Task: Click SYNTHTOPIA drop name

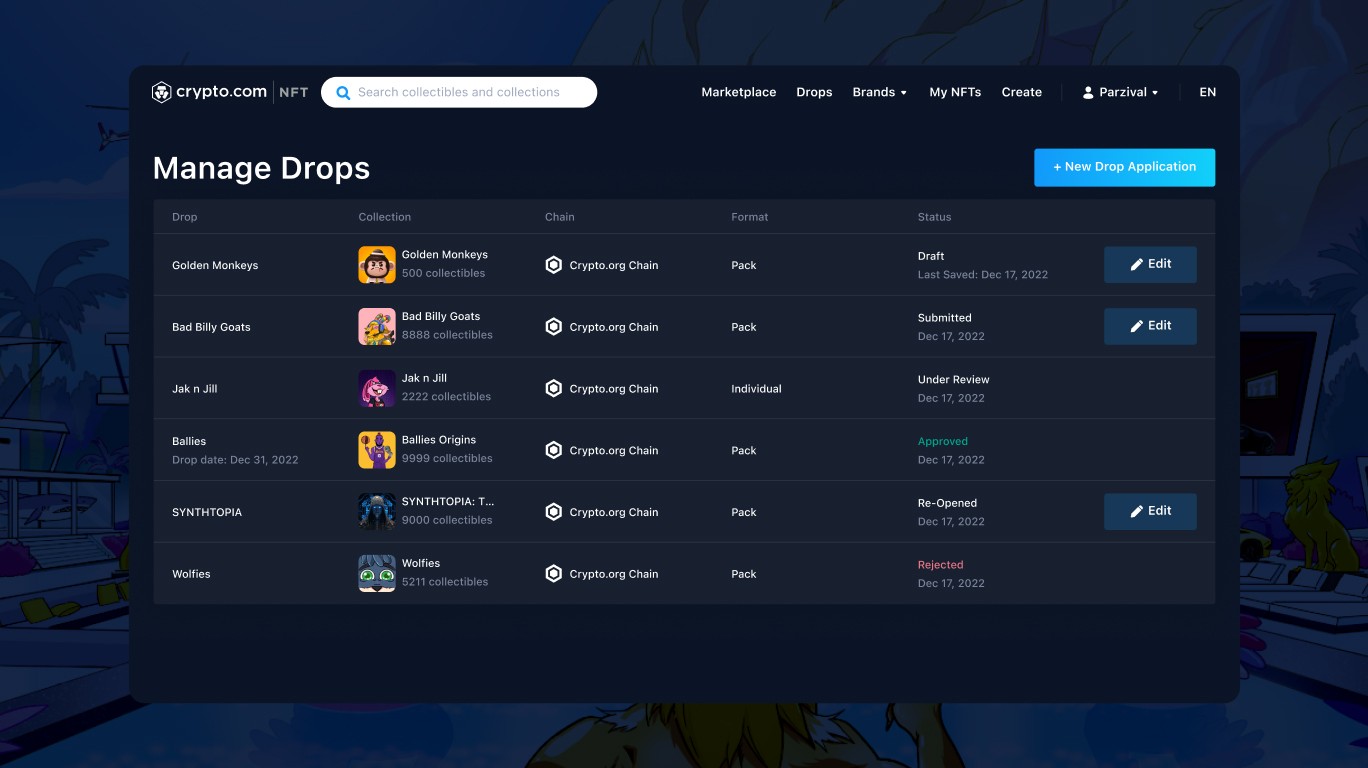Action: click(x=207, y=512)
